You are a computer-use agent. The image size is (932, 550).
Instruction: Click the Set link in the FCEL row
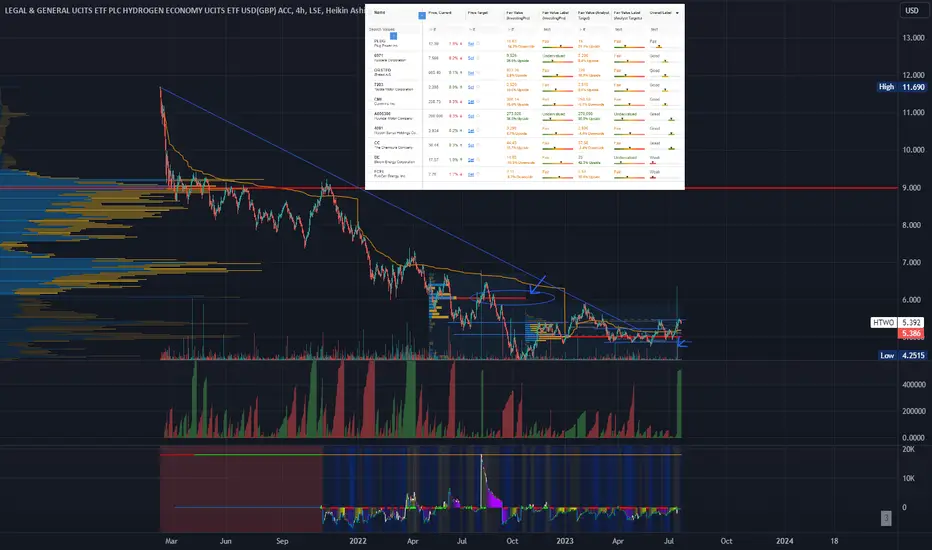[x=471, y=174]
